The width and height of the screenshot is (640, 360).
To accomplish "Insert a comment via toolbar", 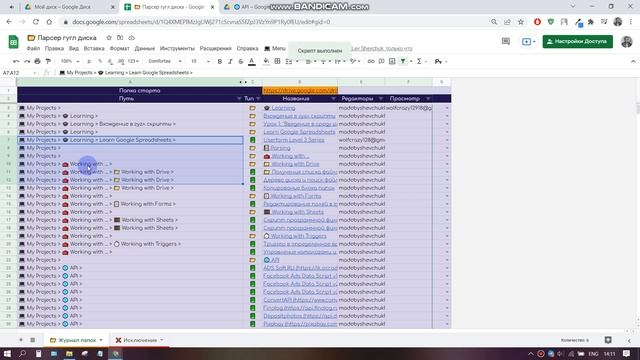I will pos(381,61).
